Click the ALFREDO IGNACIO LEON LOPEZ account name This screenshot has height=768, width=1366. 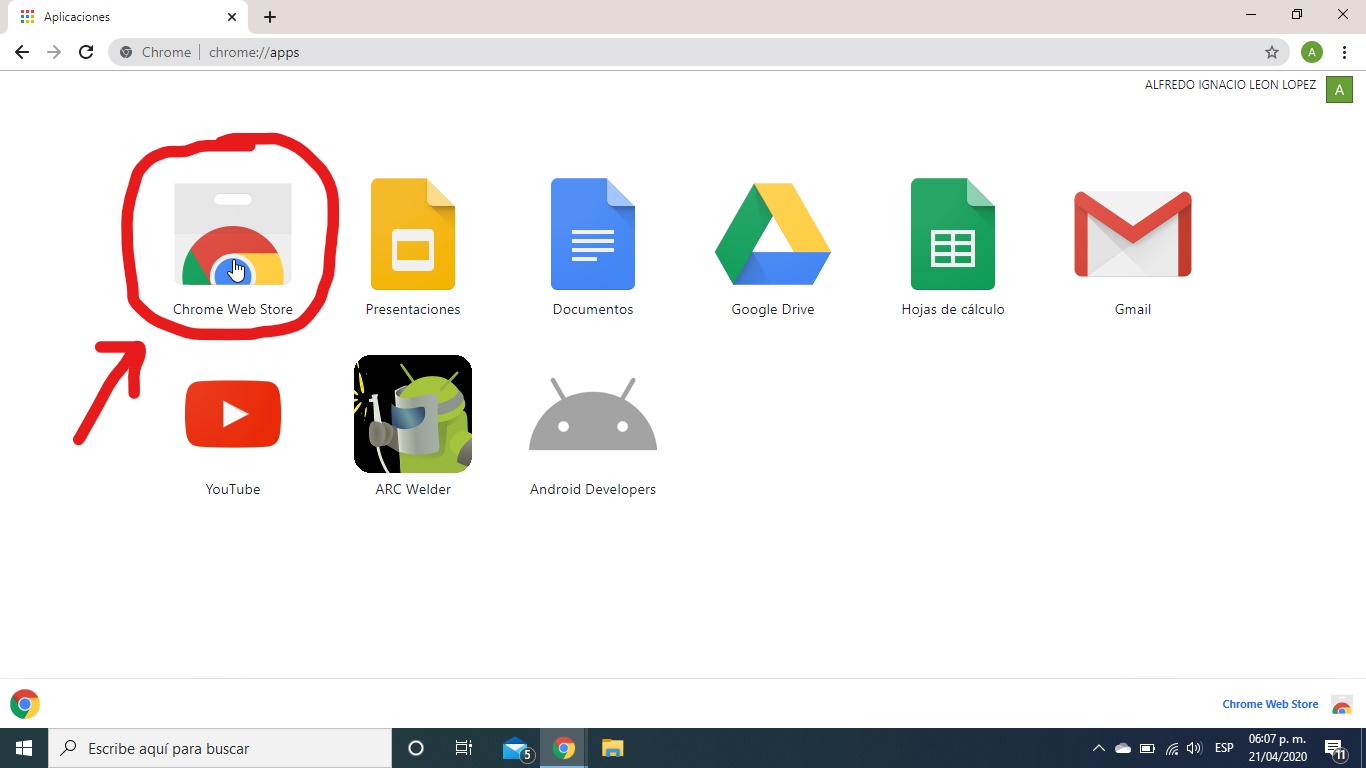1230,85
